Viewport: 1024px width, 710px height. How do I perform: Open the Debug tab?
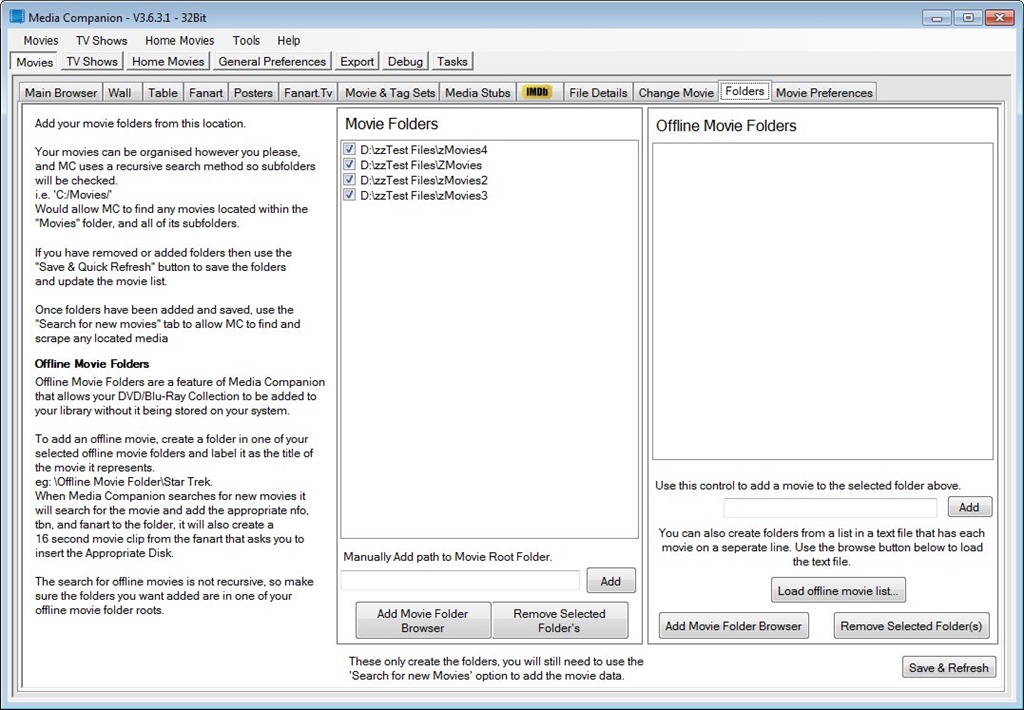[406, 61]
